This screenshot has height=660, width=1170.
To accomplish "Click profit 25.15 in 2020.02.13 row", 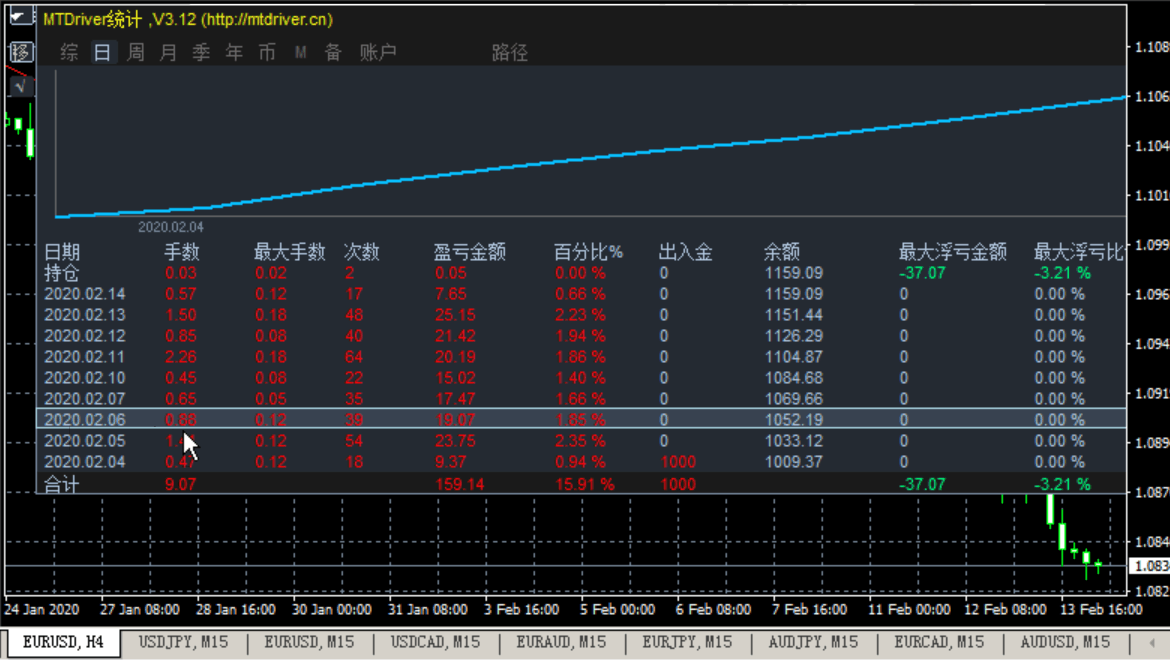I will [455, 315].
